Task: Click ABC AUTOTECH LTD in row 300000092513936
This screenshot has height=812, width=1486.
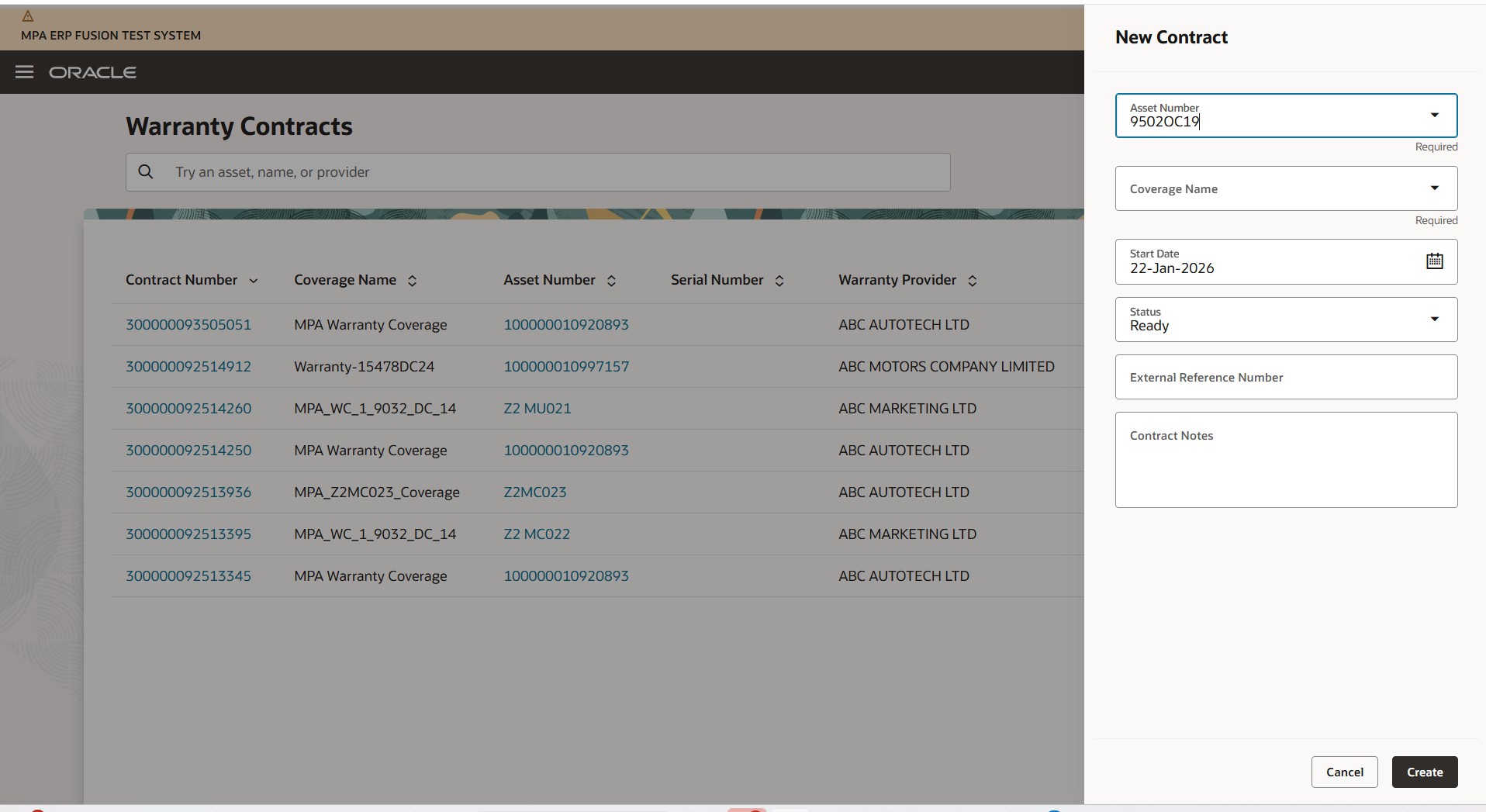Action: 904,492
